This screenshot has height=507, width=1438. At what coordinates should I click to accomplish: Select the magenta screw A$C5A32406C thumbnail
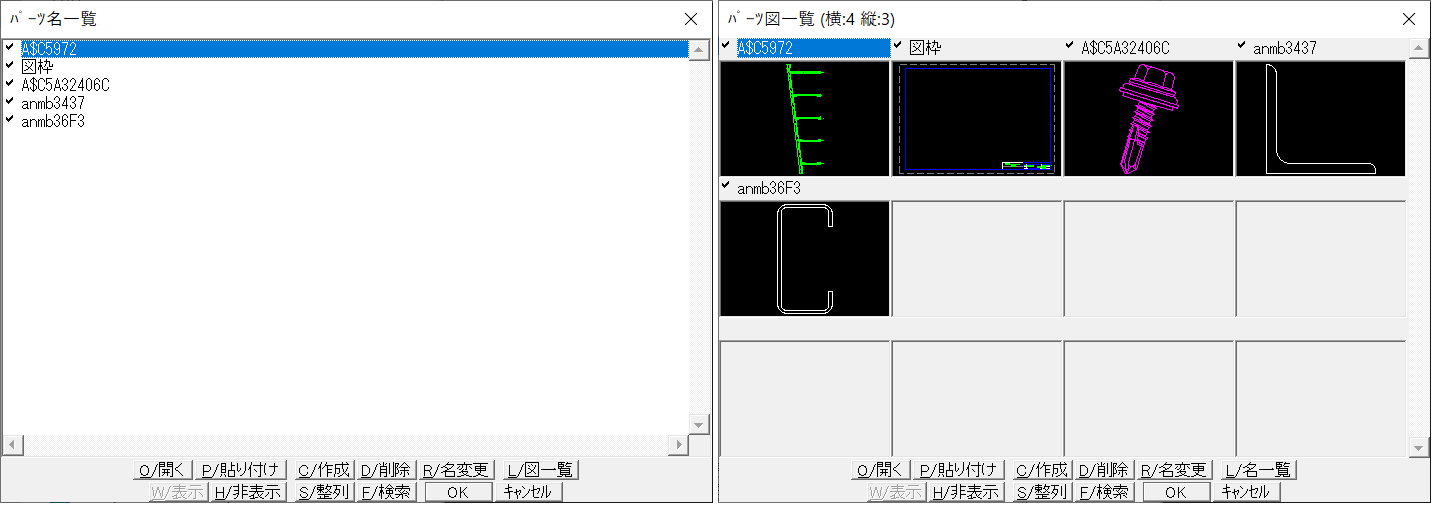[x=1149, y=118]
